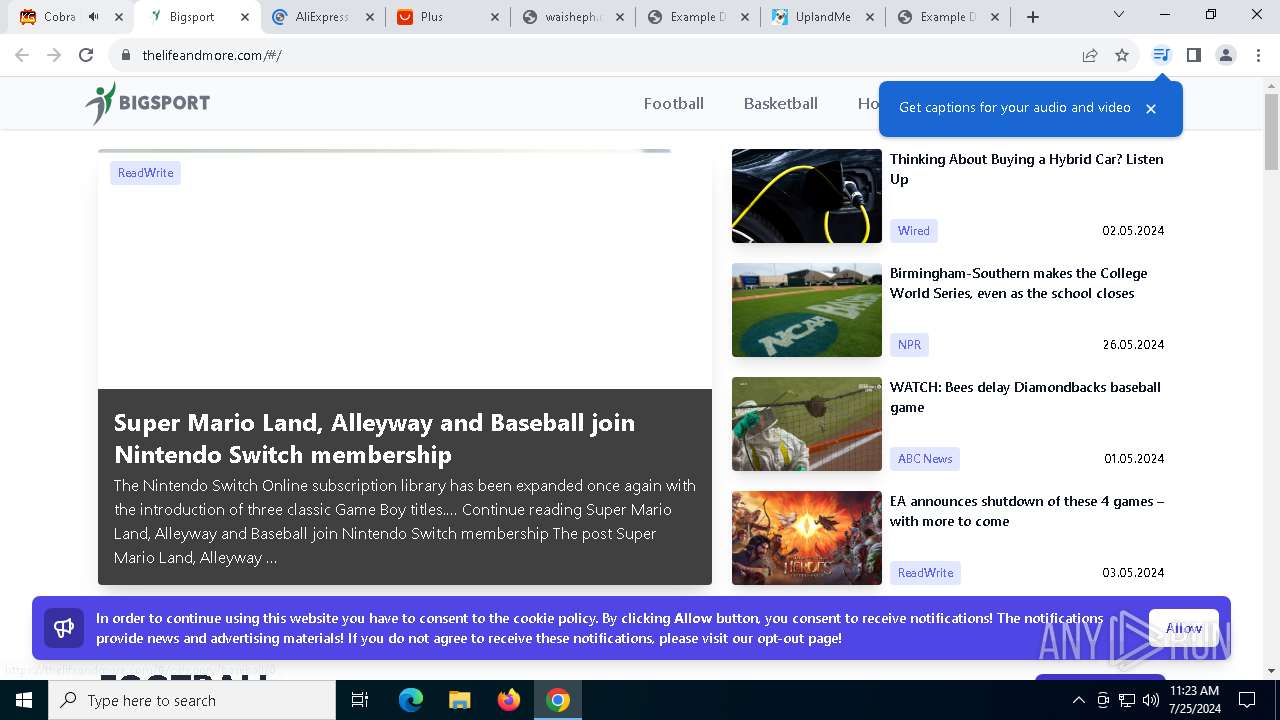The height and width of the screenshot is (720, 1280).
Task: Open the Super Mario Land article headline
Action: coord(374,438)
